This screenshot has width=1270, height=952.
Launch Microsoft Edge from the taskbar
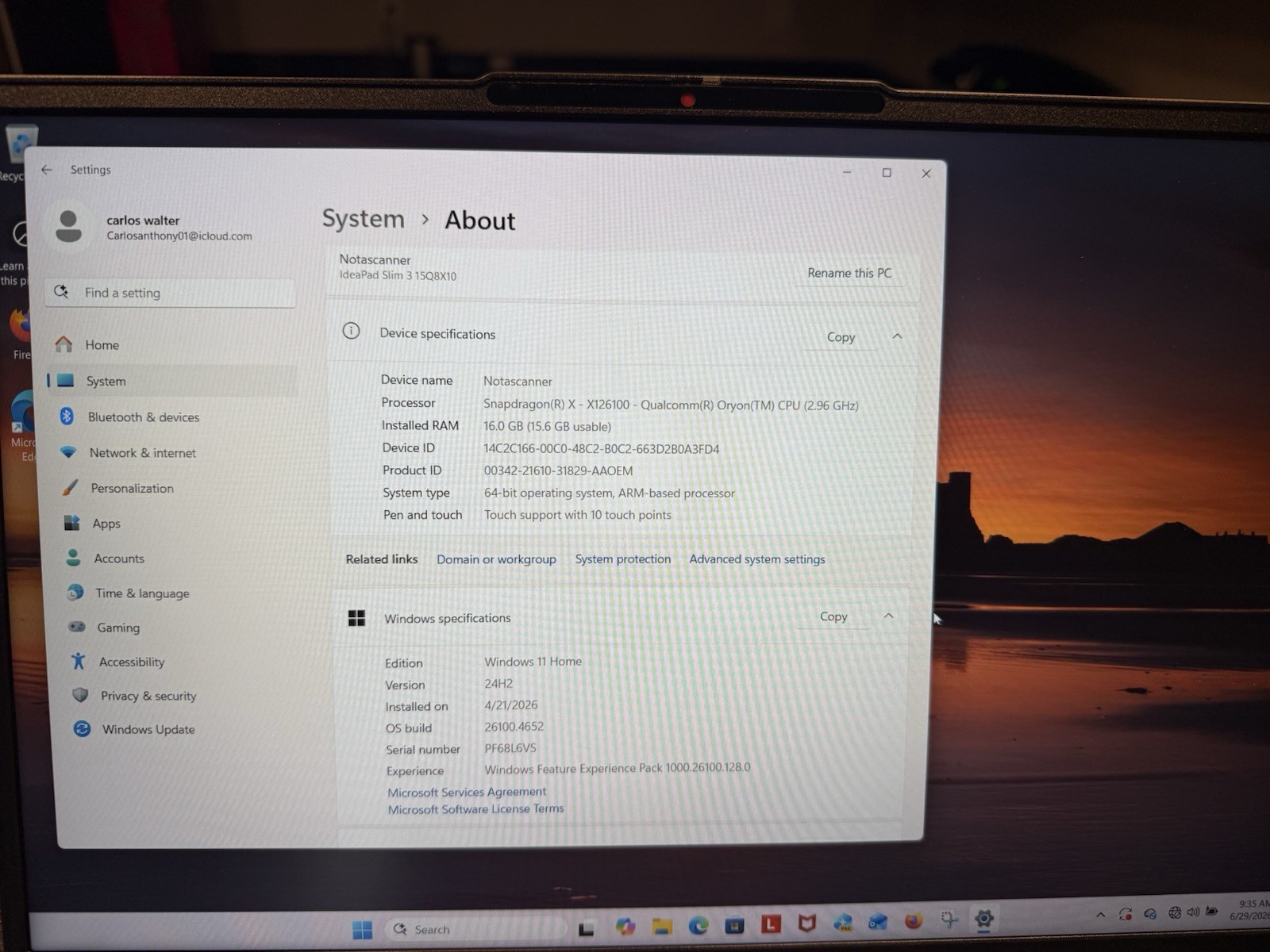698,925
